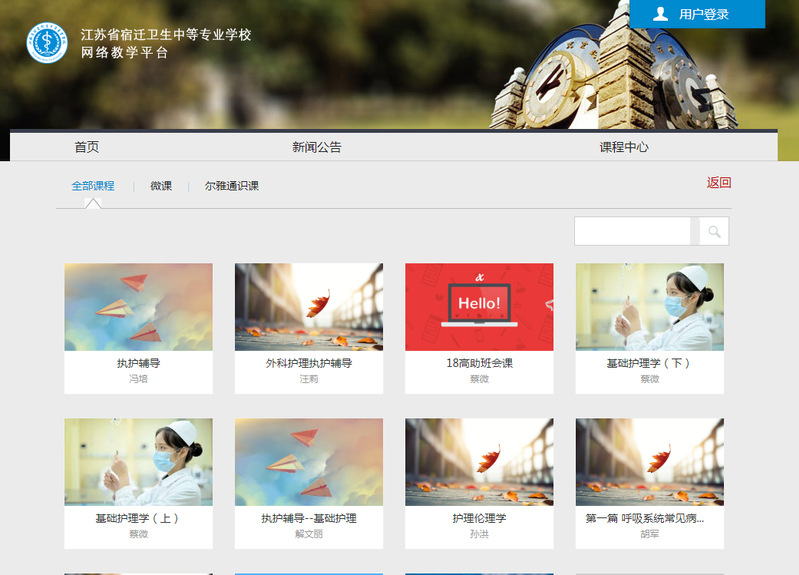Click the red 返回 link
Viewport: 799px width, 575px height.
pos(719,183)
